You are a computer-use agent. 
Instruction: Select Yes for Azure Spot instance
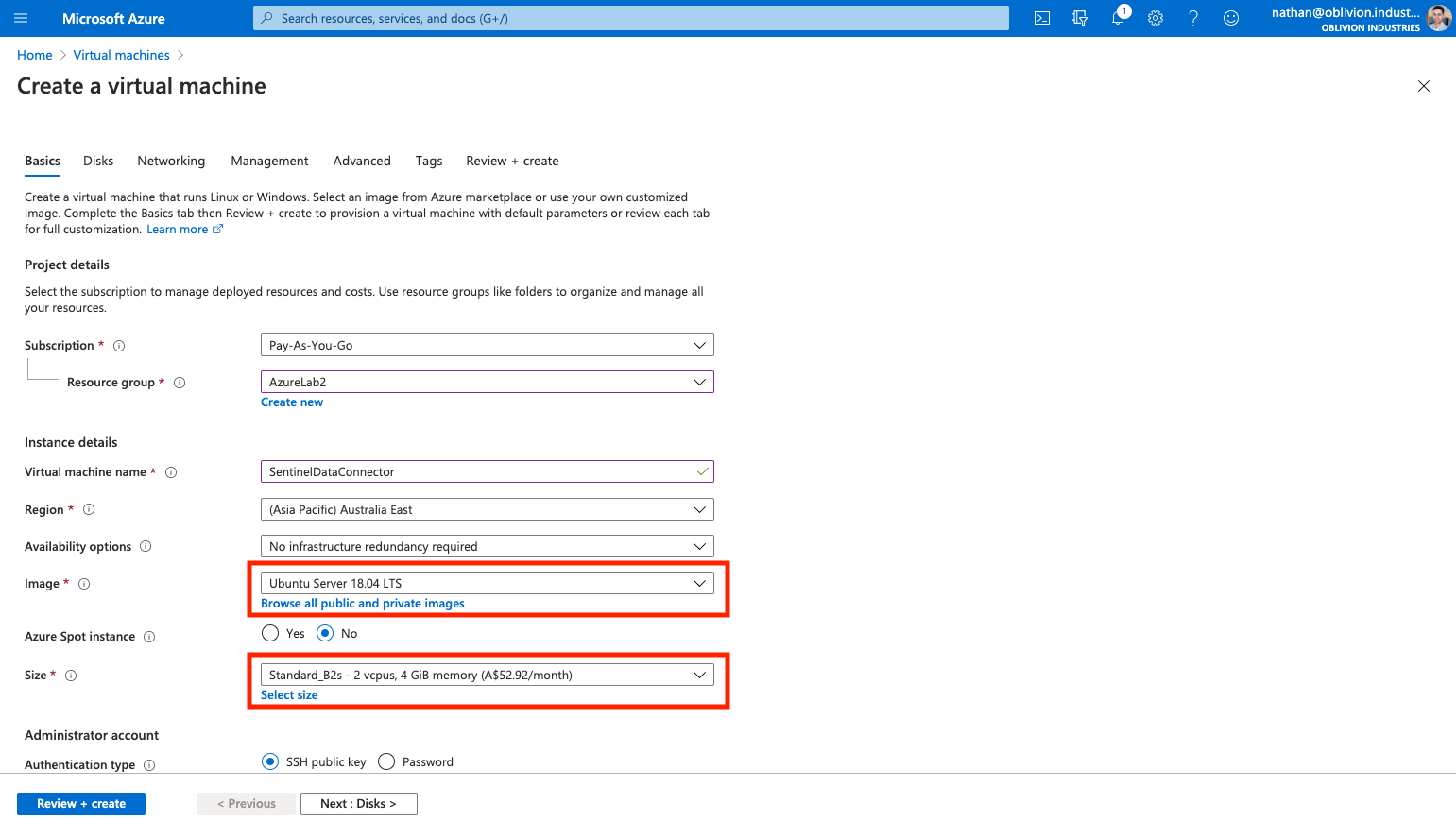point(270,633)
